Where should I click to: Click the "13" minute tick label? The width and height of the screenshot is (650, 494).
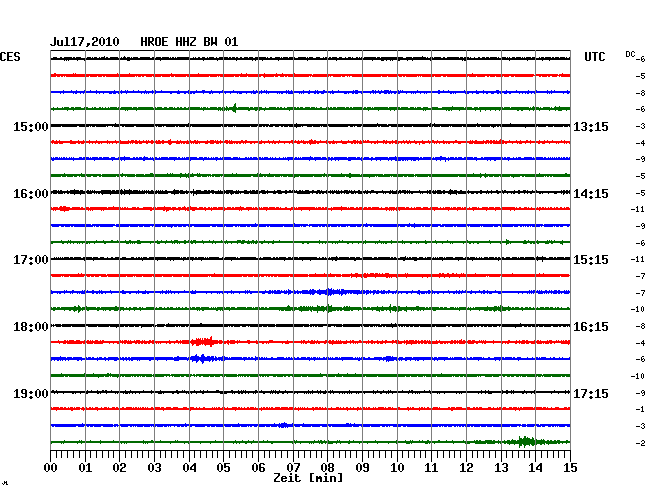click(501, 468)
